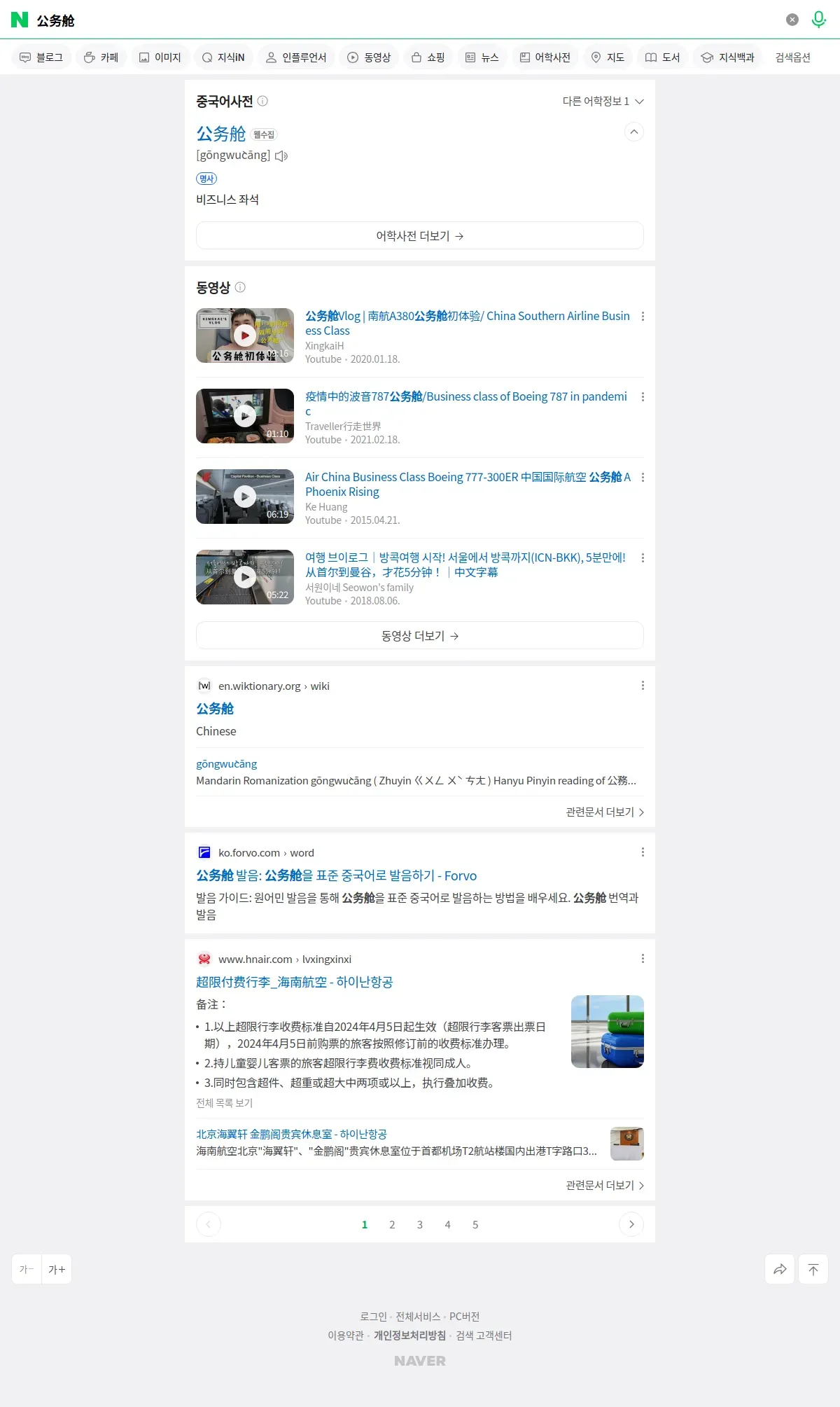Increase font size with 가+ button
840x1407 pixels.
click(x=57, y=1269)
